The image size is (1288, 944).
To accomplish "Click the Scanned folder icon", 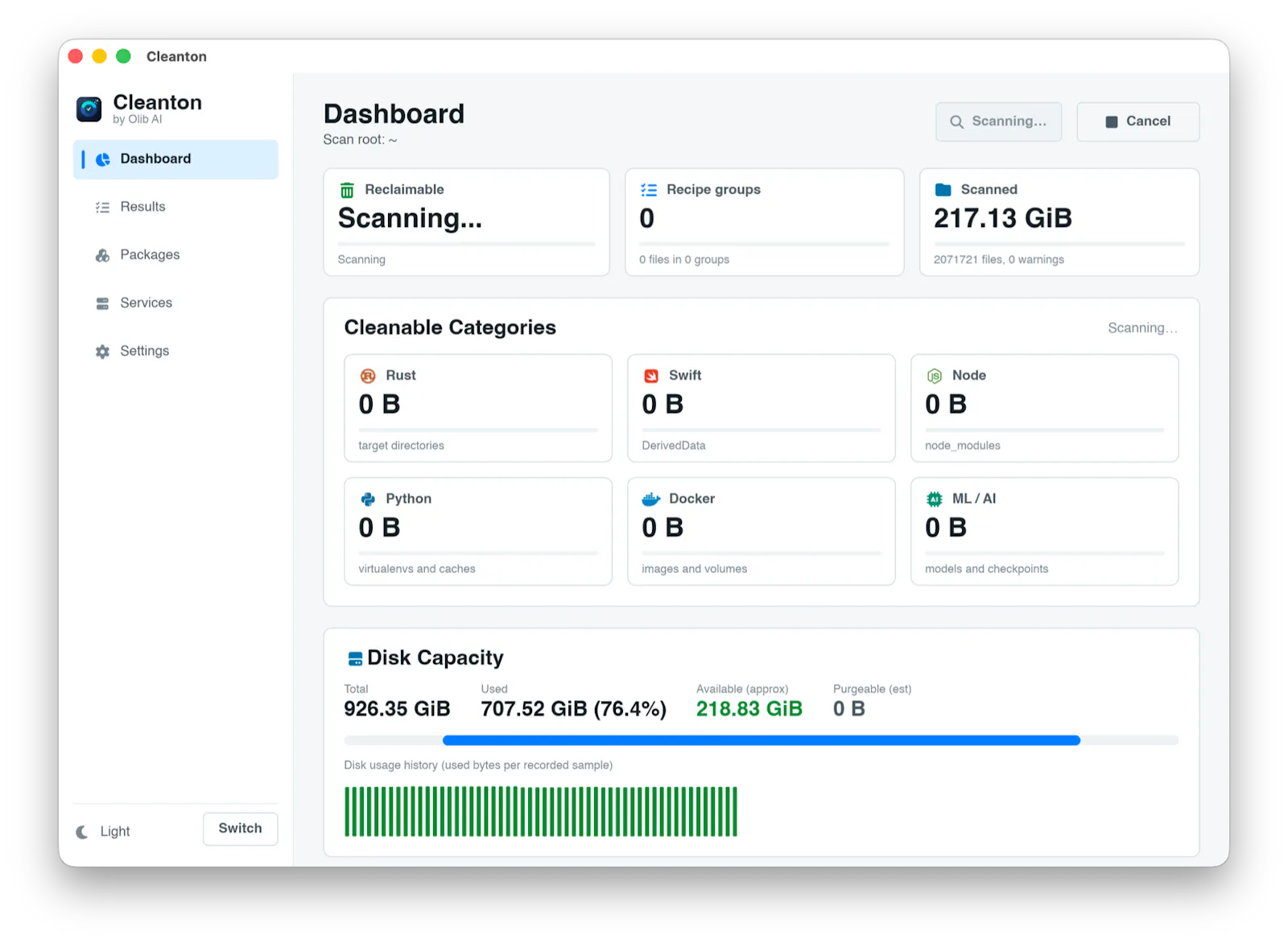I will point(943,190).
